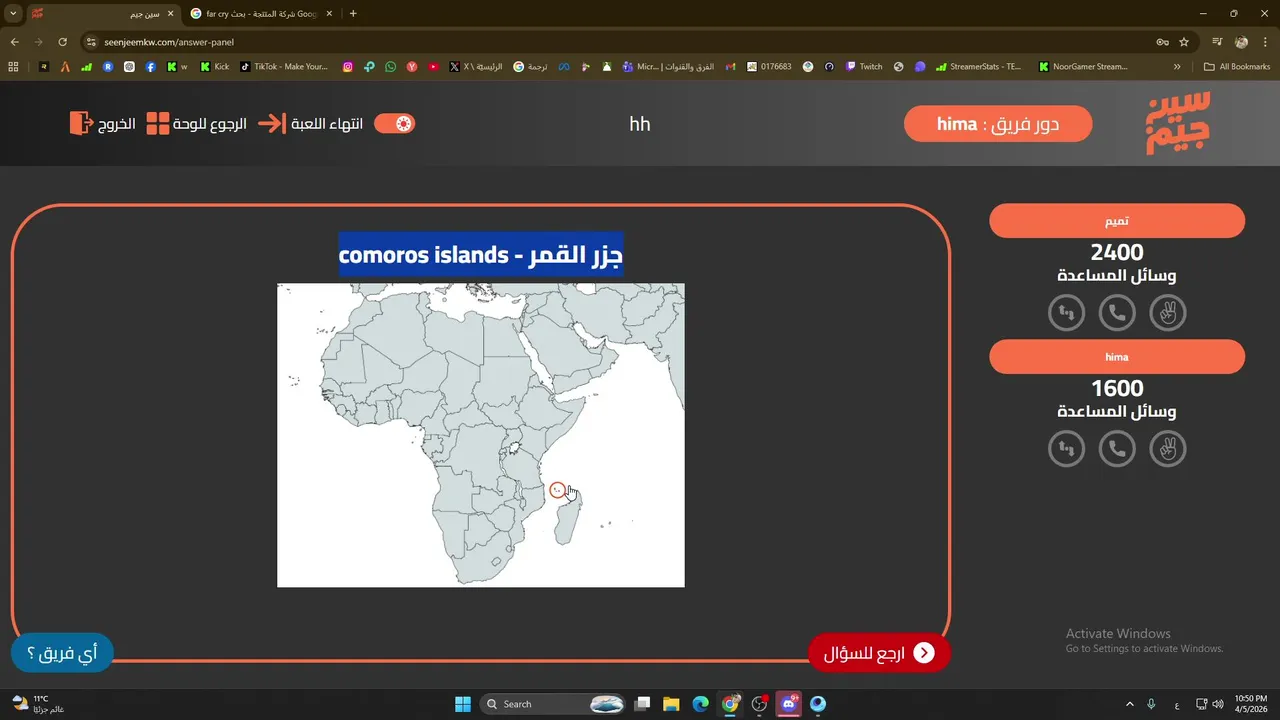Switch to the far cry Google search tab
This screenshot has height=720, width=1280.
[262, 14]
